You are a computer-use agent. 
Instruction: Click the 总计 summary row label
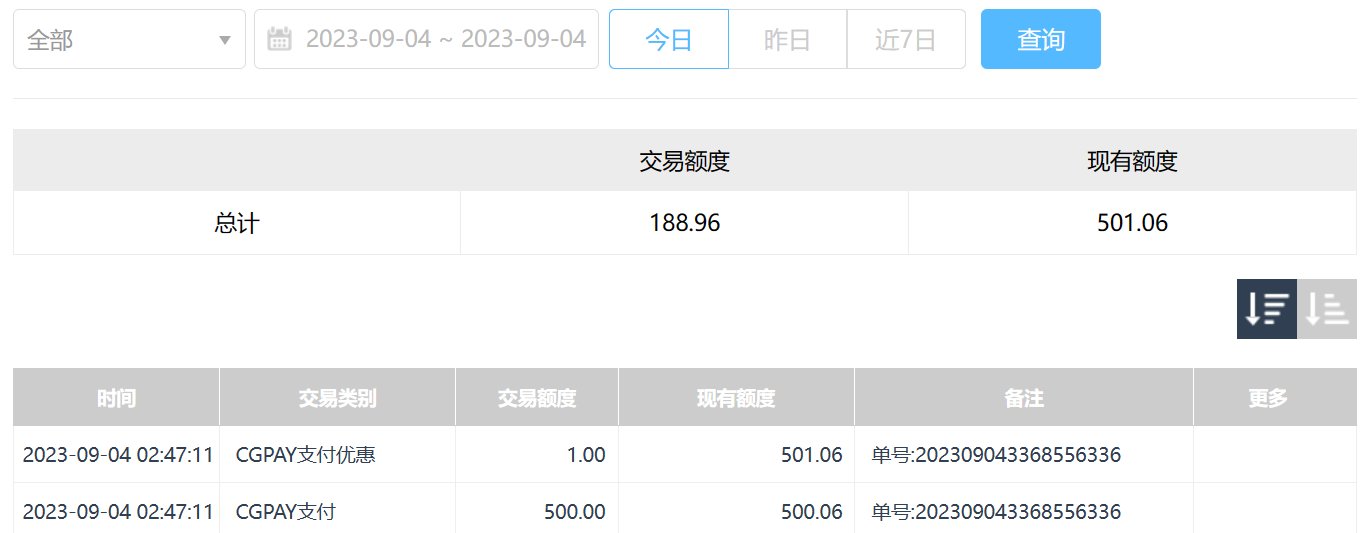coord(236,223)
